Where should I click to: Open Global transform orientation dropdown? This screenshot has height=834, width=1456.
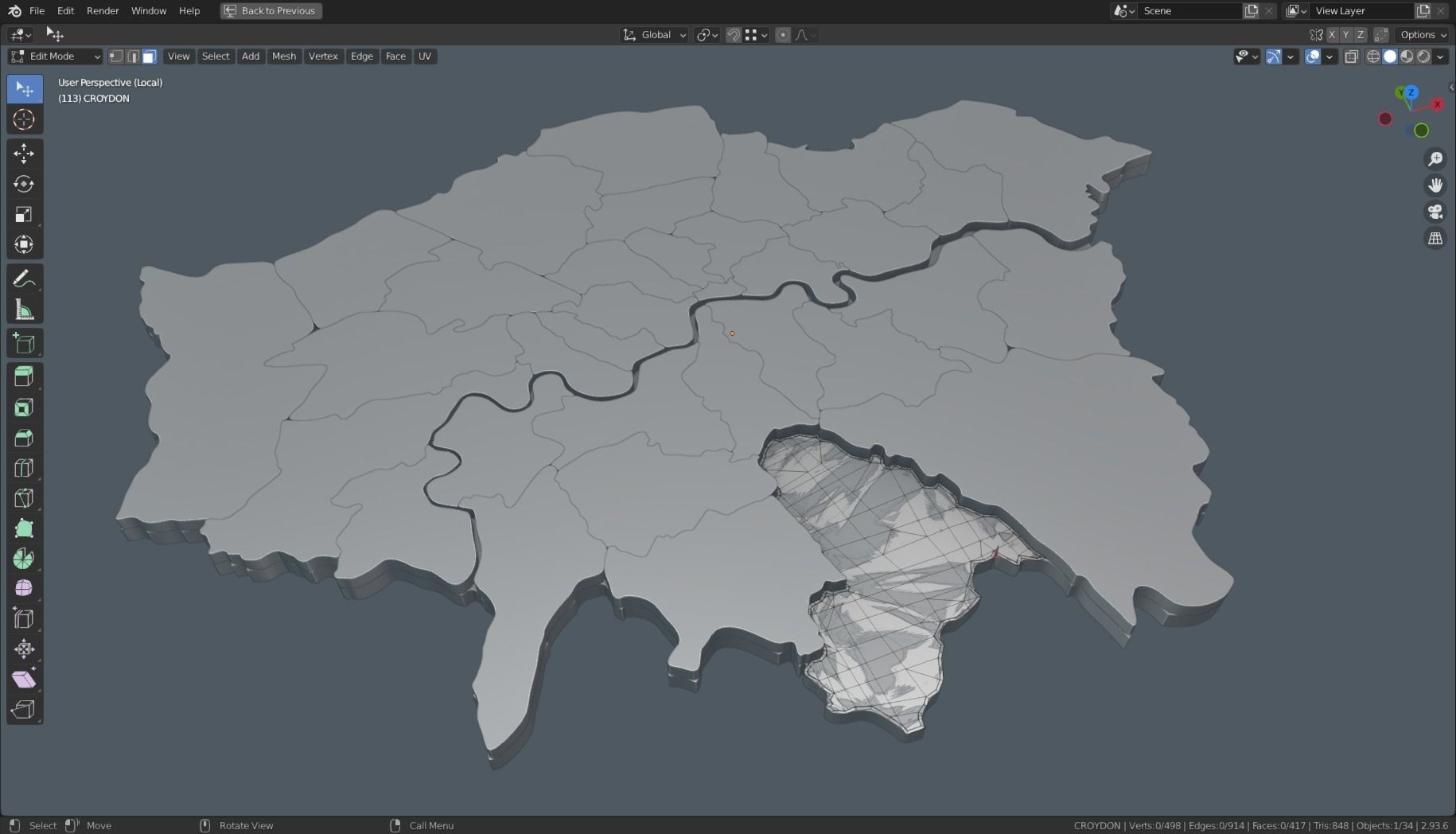[x=654, y=35]
